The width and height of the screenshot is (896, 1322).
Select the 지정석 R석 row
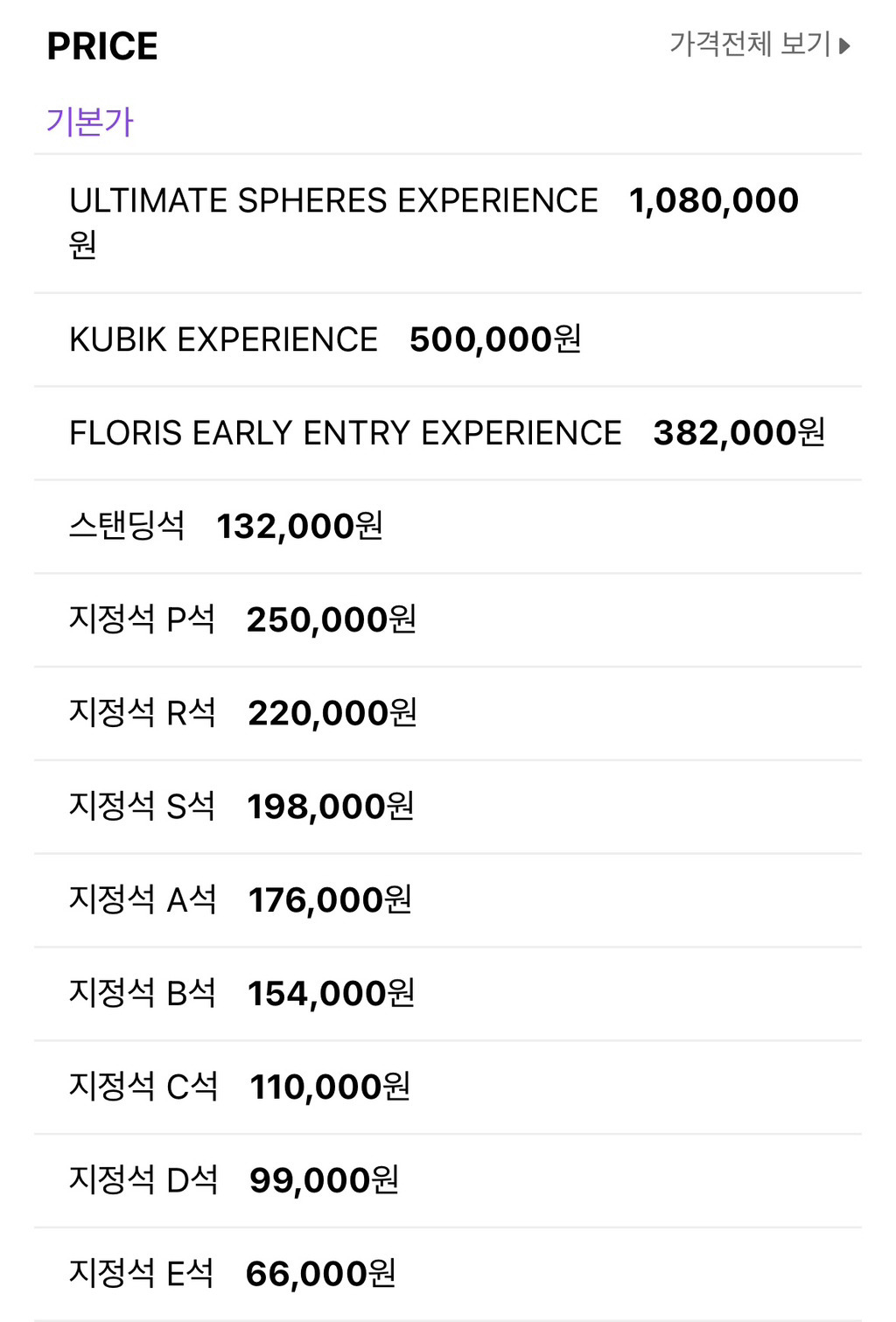click(x=142, y=713)
